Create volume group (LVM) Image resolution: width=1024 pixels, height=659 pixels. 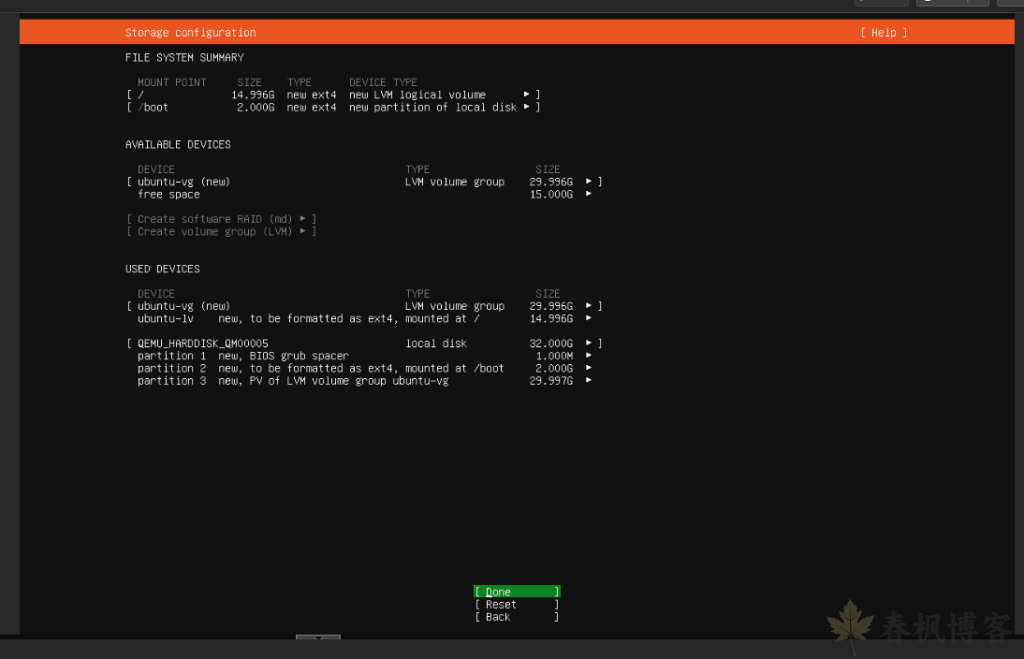[221, 232]
